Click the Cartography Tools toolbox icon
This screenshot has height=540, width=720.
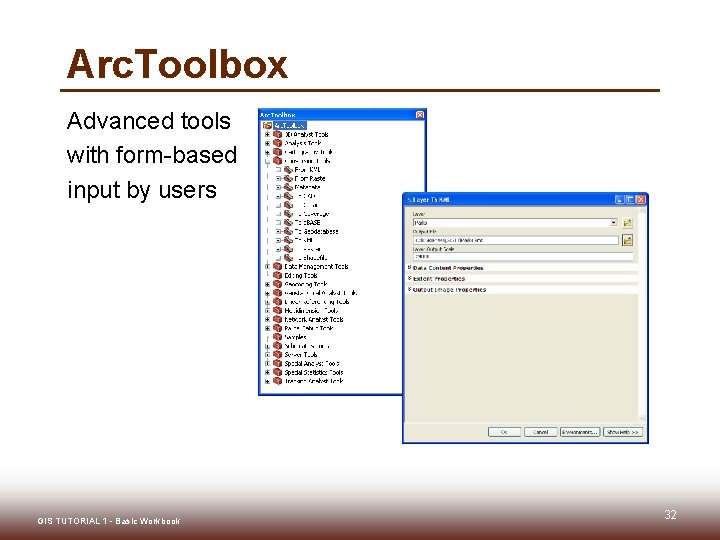coord(277,152)
